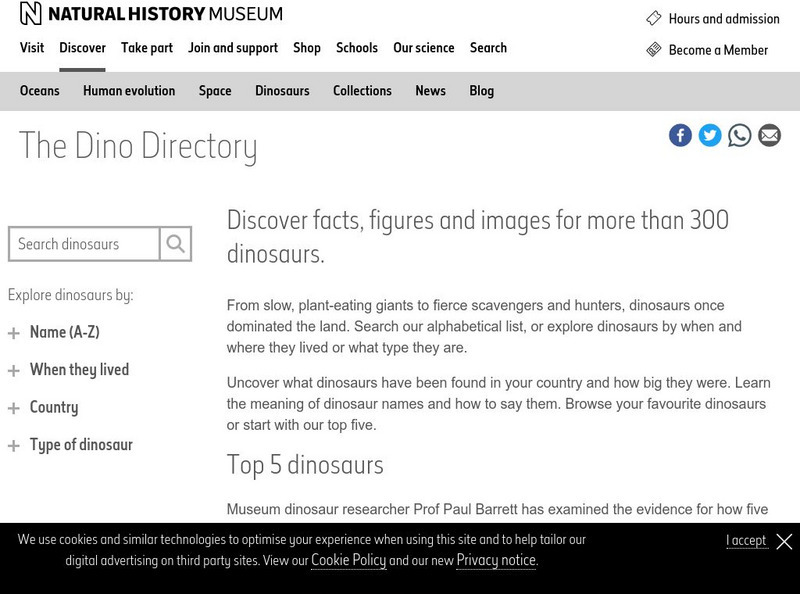Screen dimensions: 800x594
Task: Expand the Name (A-Z) section
Action: (x=14, y=333)
